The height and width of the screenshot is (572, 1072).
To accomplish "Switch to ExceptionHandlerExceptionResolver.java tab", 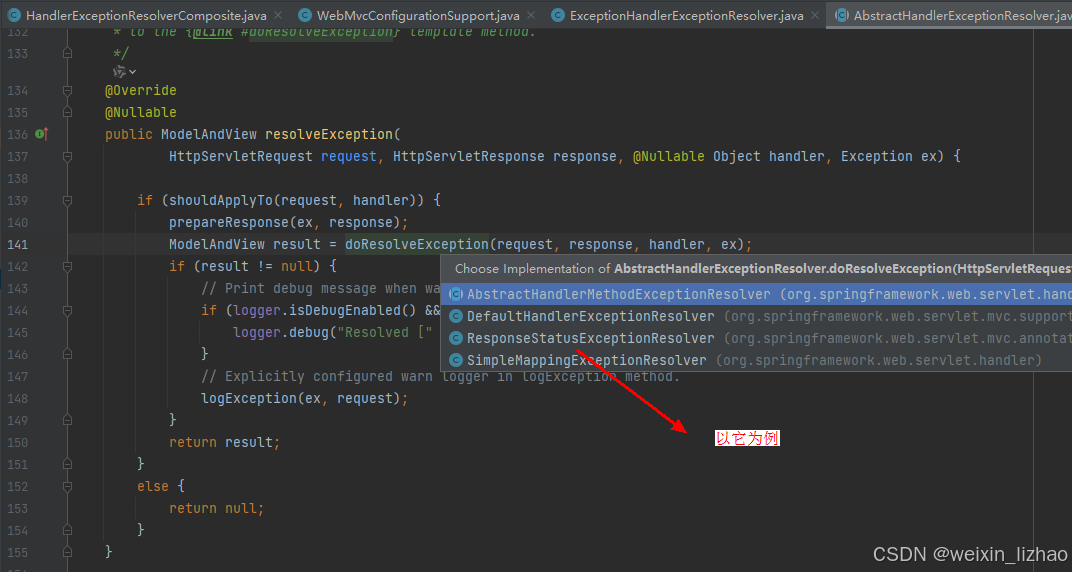I will tap(686, 15).
